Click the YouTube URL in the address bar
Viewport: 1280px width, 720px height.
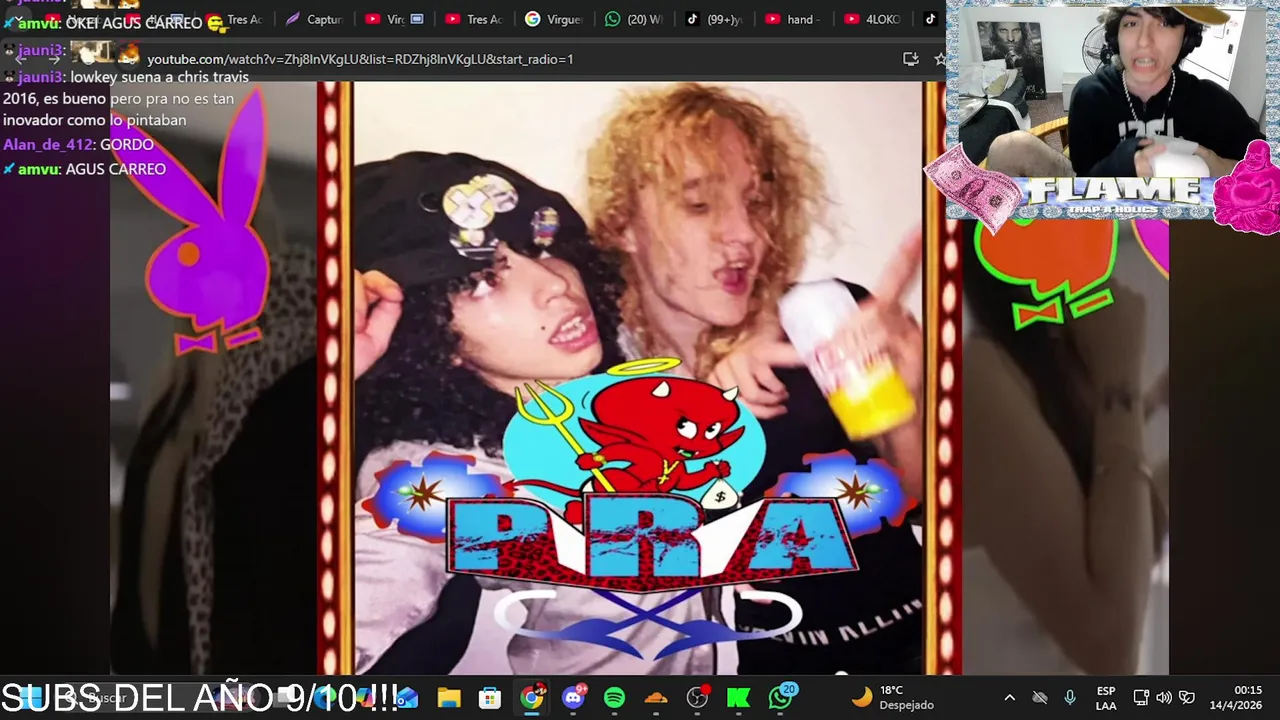[360, 59]
